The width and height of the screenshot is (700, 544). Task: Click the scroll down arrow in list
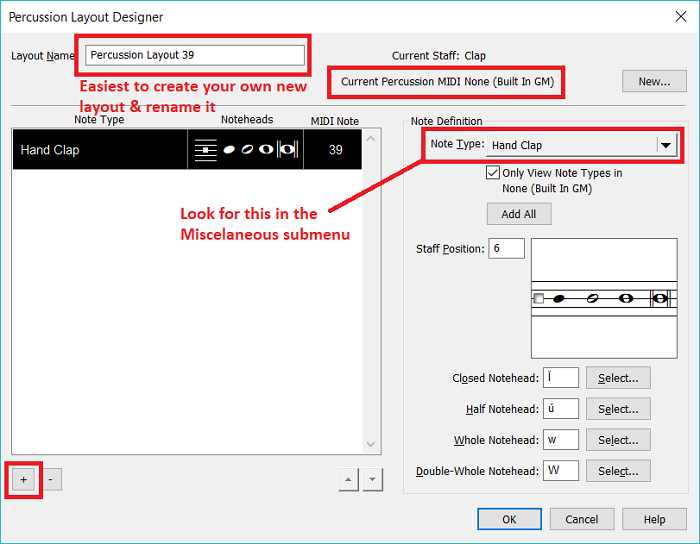click(x=371, y=445)
